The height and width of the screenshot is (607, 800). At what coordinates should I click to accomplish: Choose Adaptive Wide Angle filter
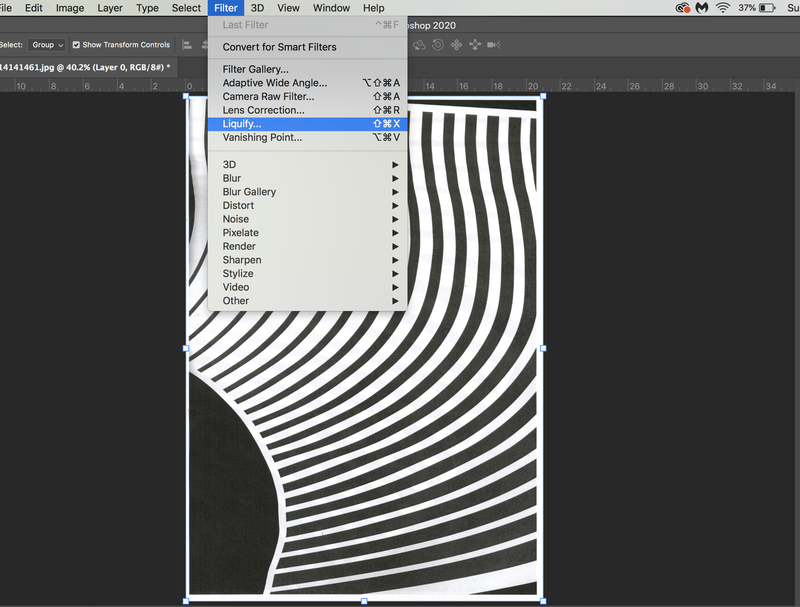point(307,83)
